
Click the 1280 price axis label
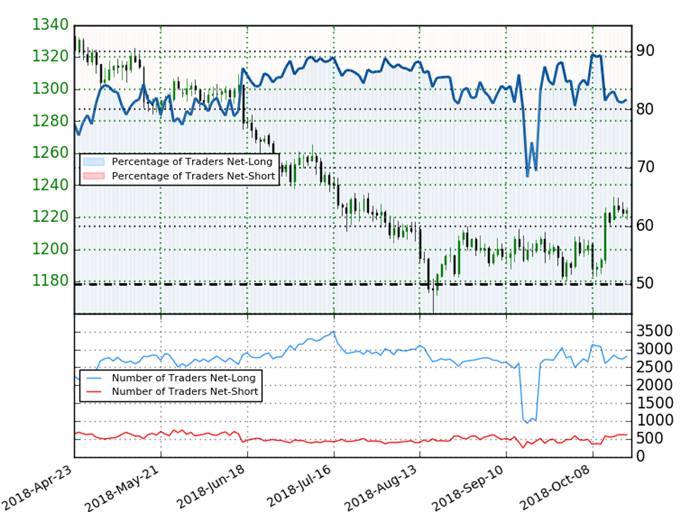coord(50,121)
